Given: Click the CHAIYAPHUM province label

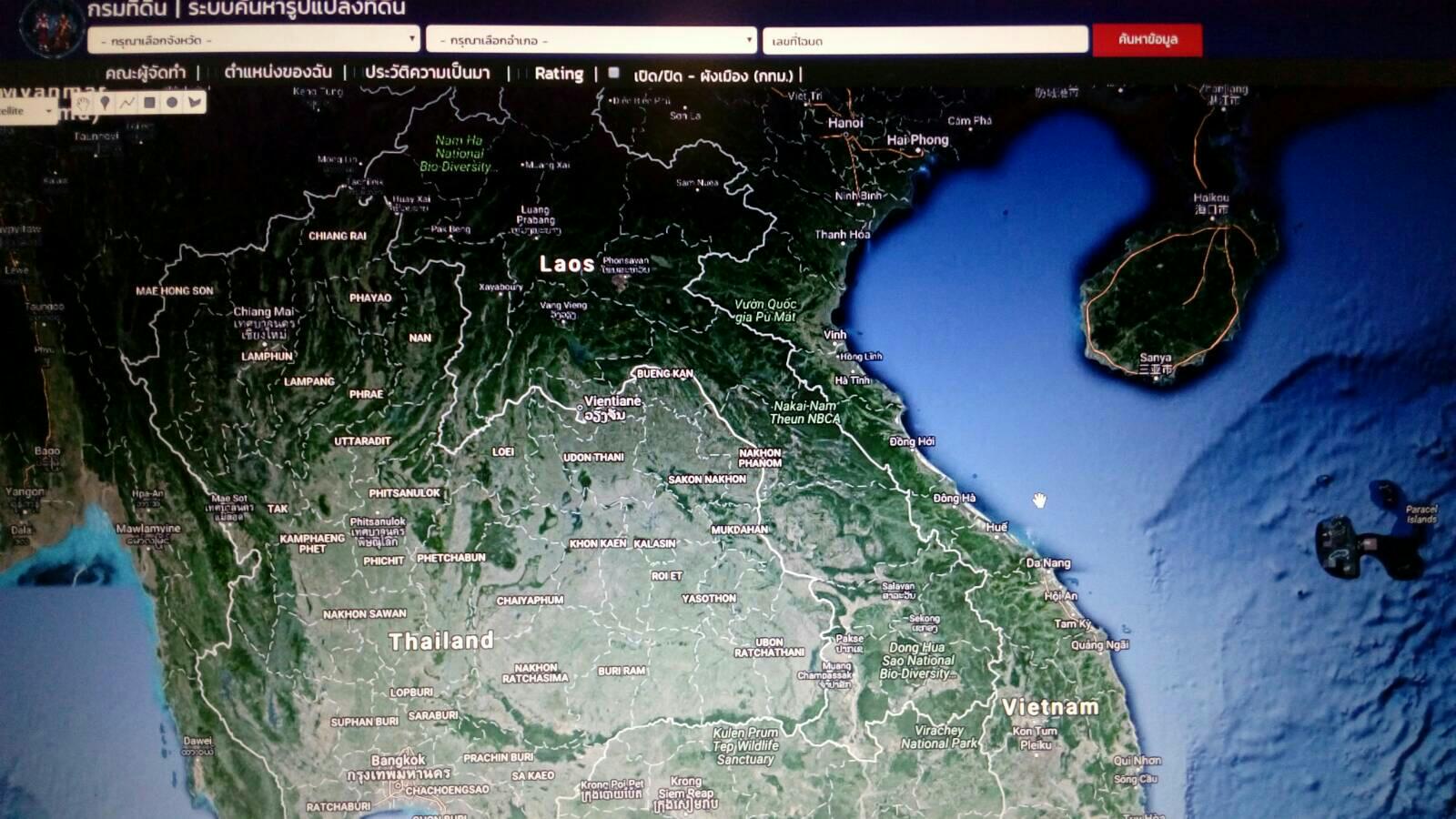Looking at the screenshot, I should pyautogui.click(x=530, y=601).
